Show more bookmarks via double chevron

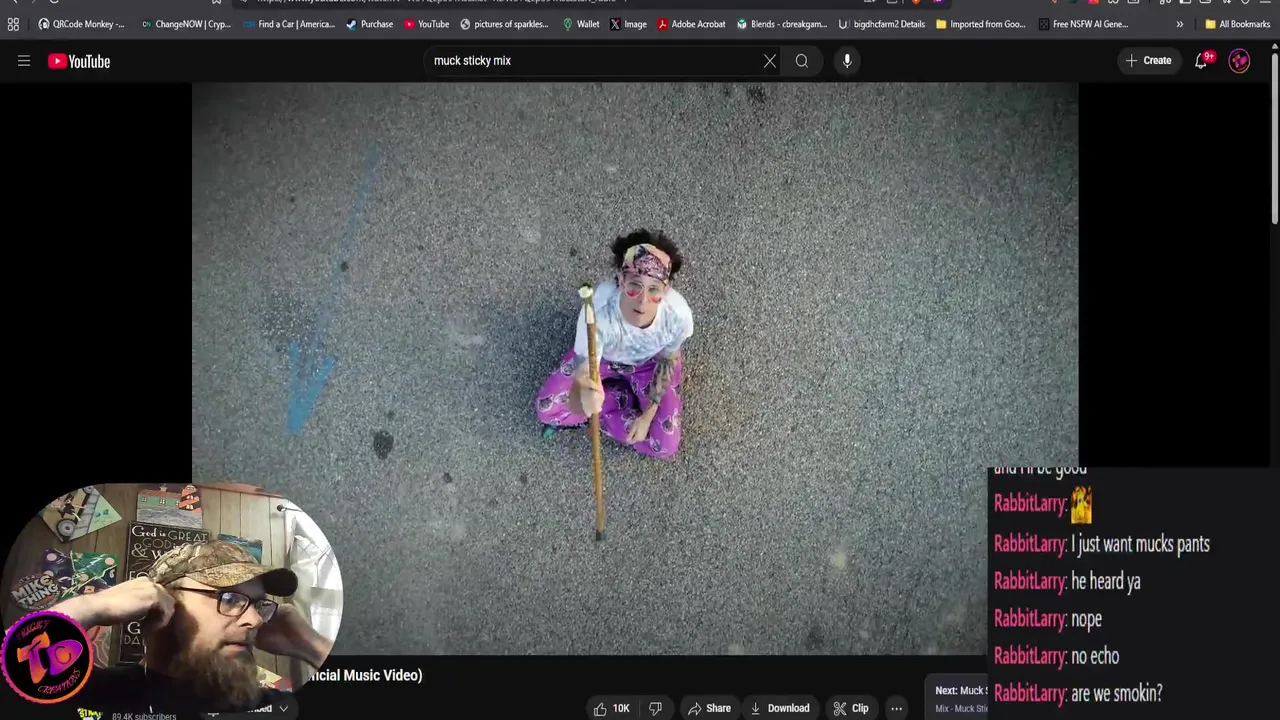1179,24
